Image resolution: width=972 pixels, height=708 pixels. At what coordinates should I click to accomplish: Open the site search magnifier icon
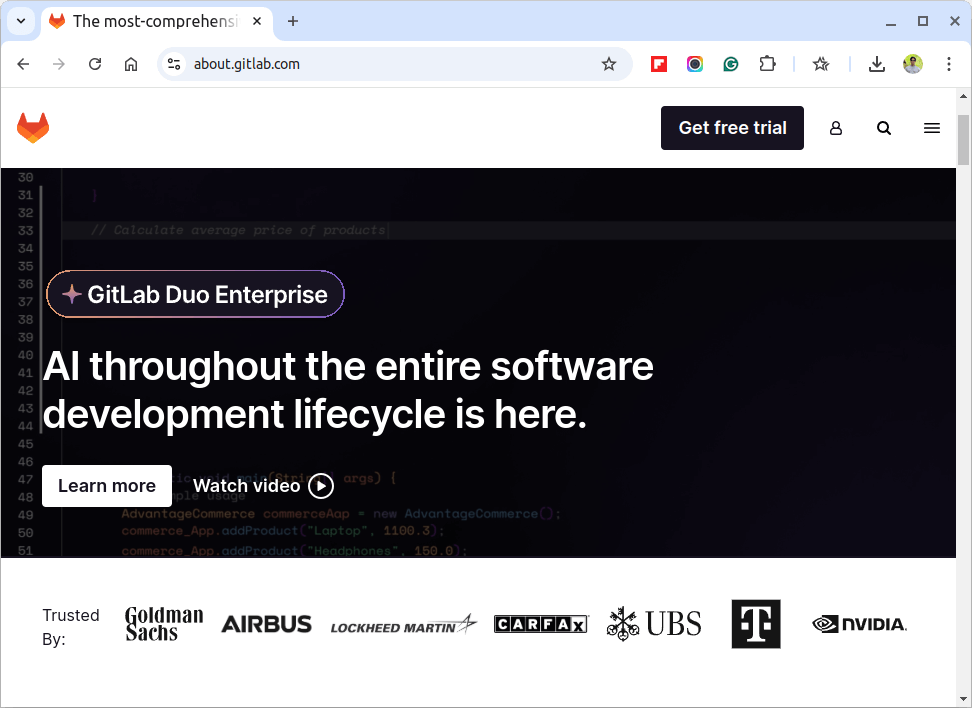(884, 128)
